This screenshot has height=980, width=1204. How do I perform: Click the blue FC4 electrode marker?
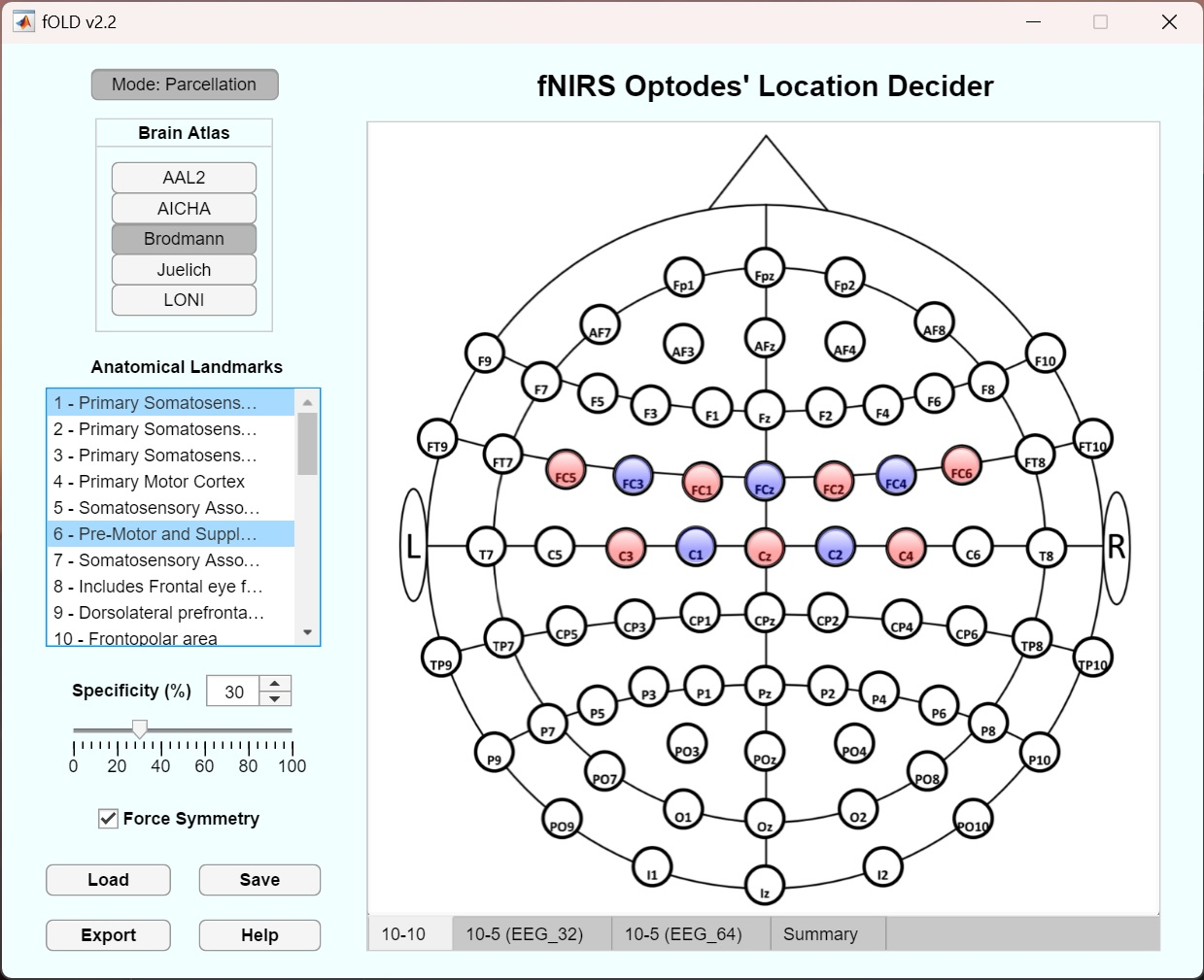895,476
